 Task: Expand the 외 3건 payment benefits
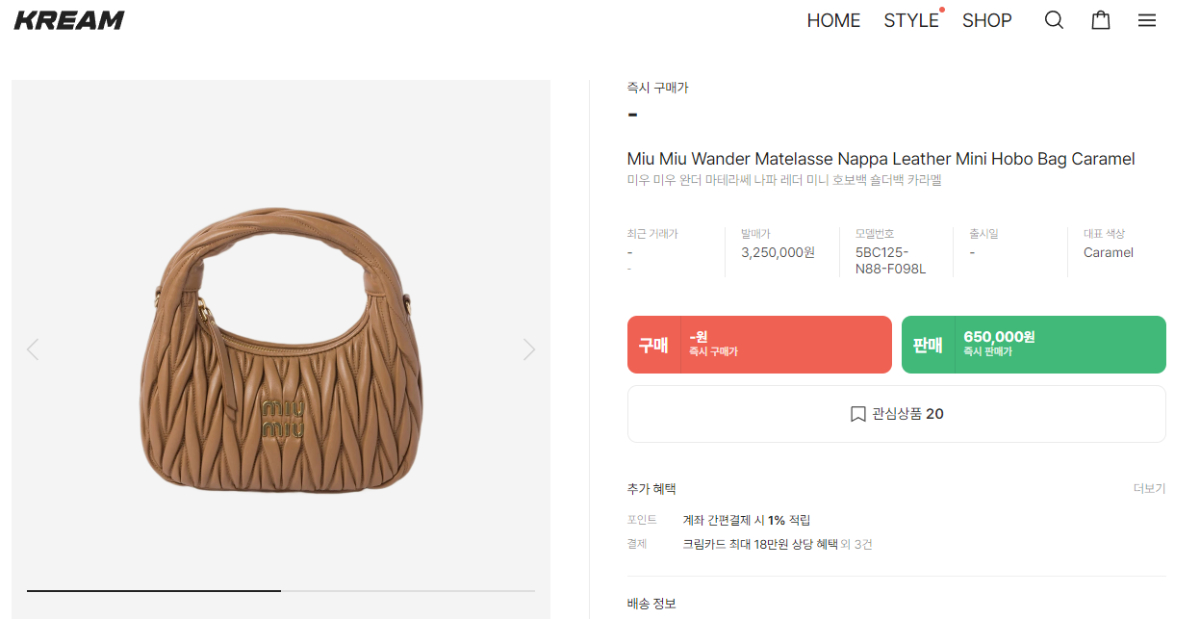point(857,544)
